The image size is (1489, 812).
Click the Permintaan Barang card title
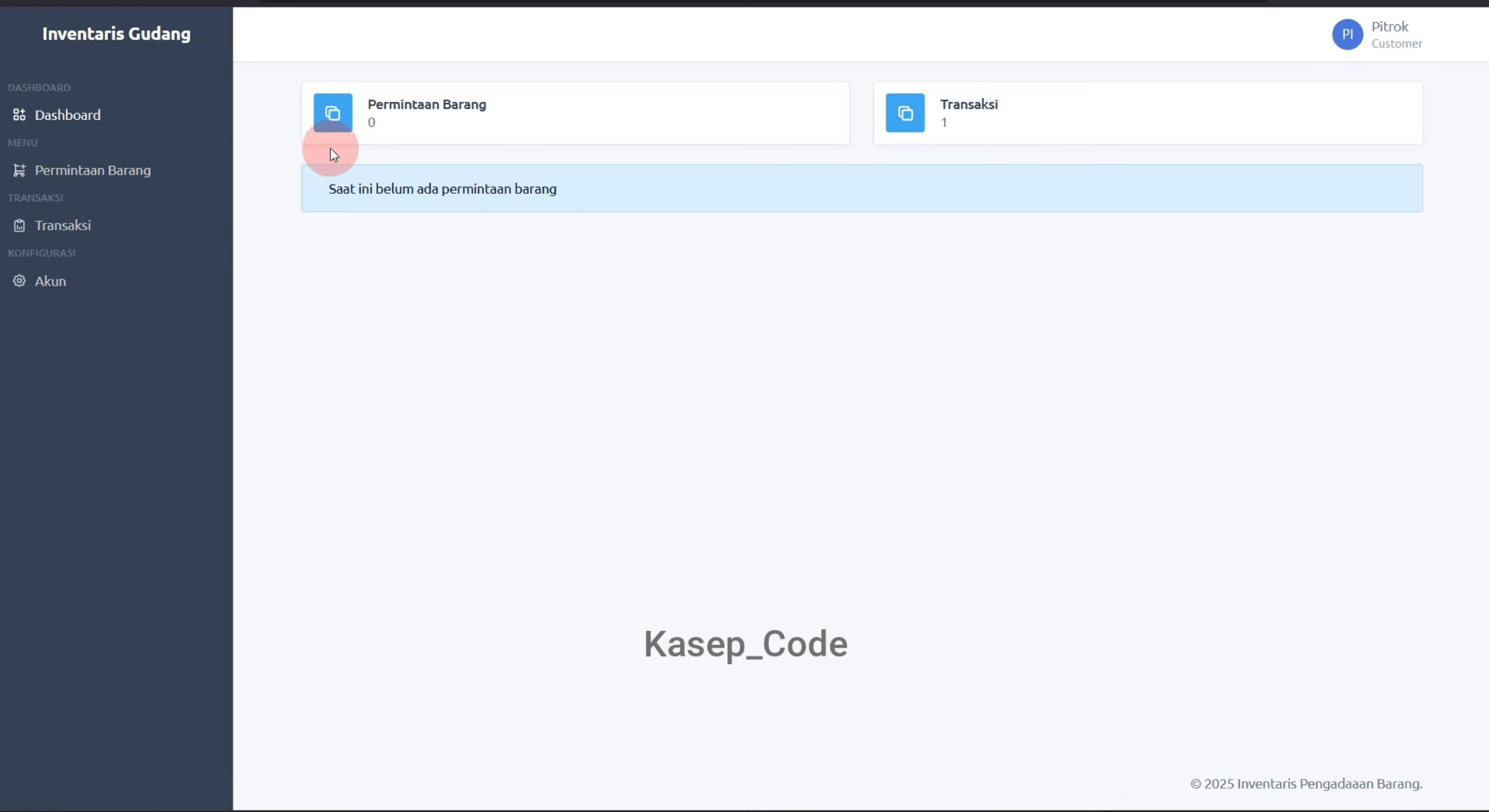427,104
